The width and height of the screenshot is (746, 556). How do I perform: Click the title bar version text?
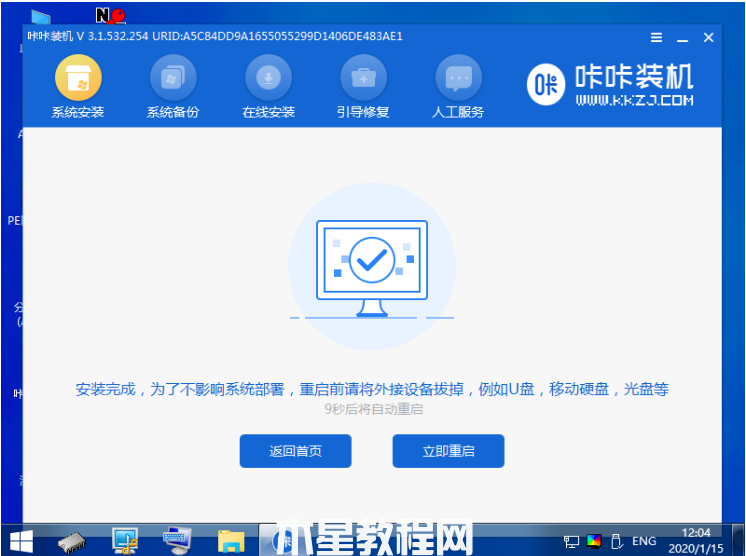pos(215,37)
